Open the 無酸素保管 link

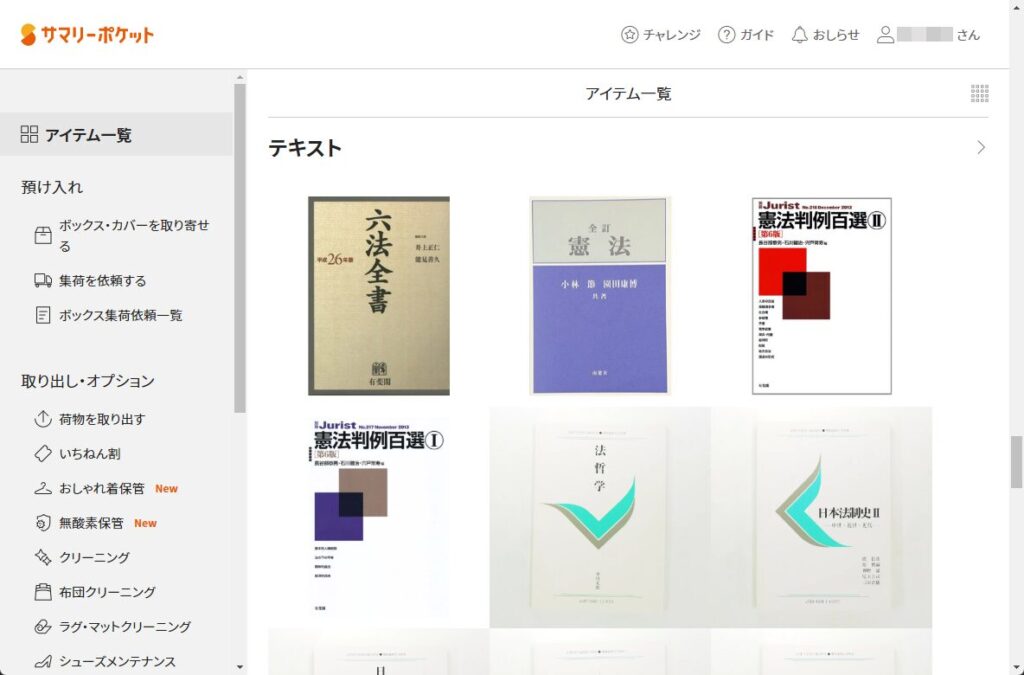click(x=91, y=523)
